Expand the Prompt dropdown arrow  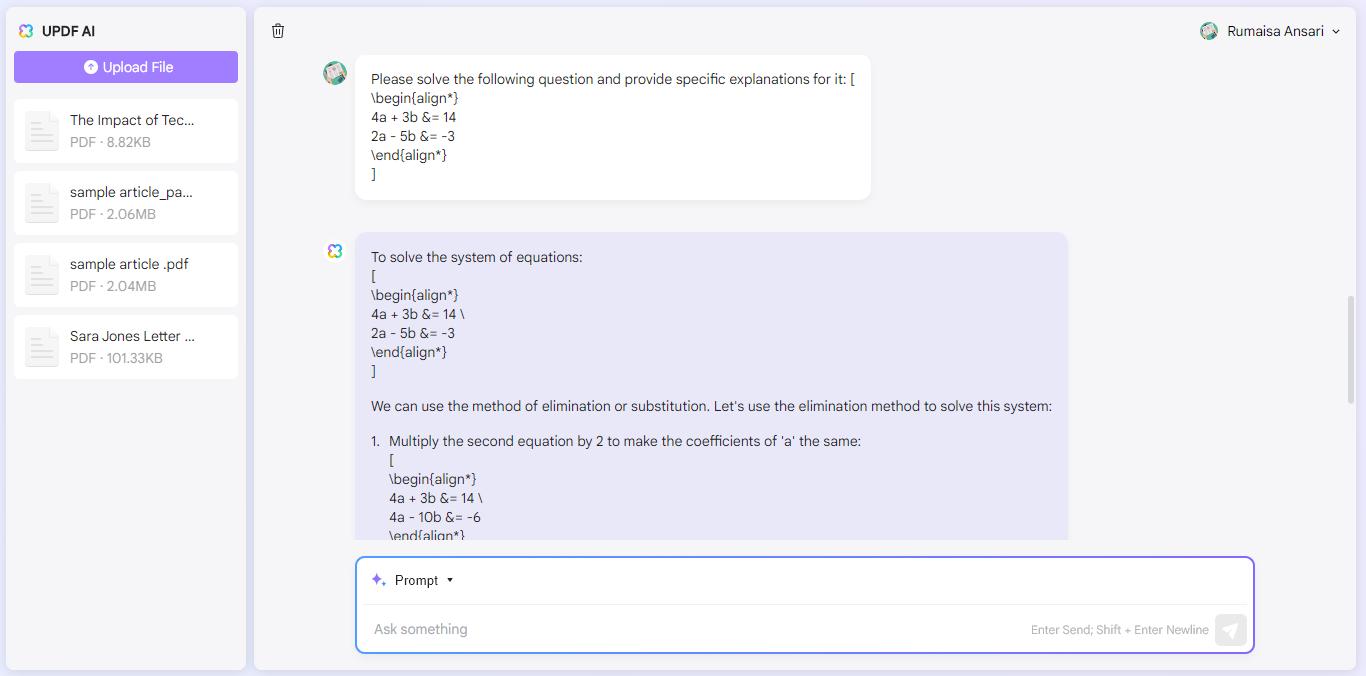coord(450,580)
